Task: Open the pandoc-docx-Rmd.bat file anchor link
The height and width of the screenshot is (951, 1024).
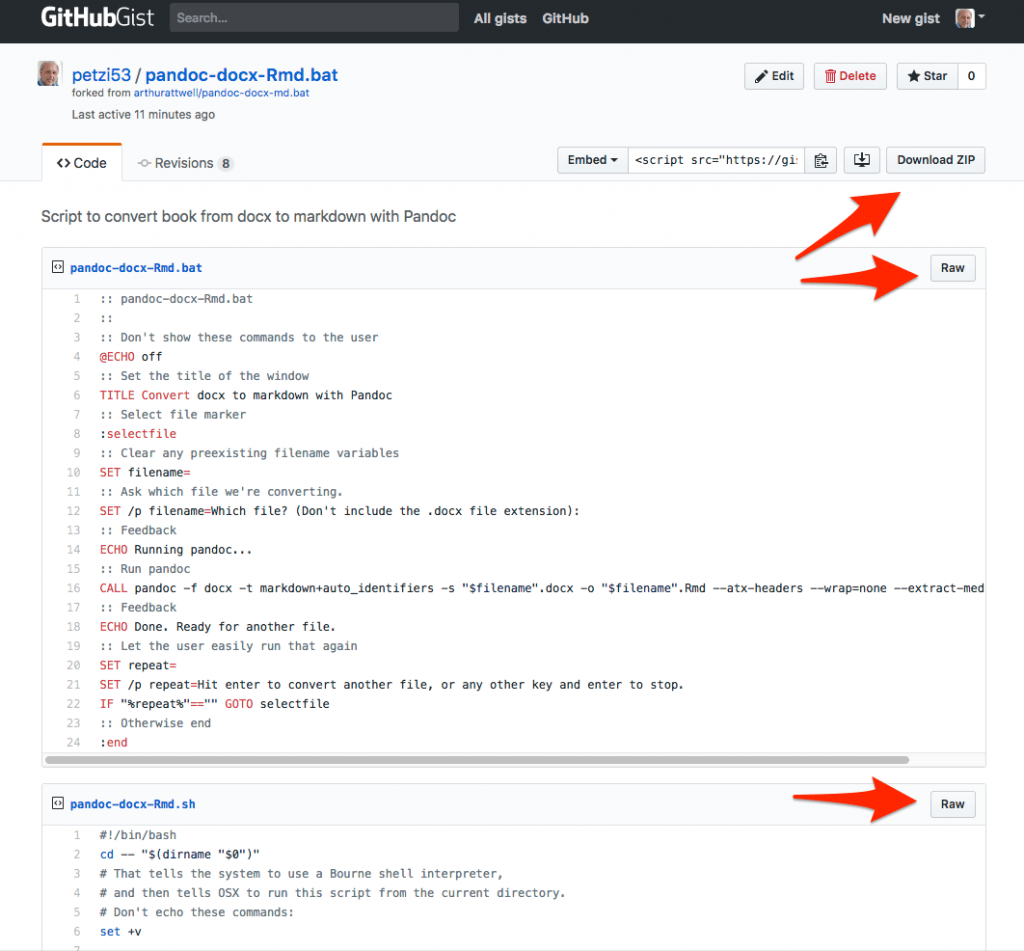Action: coord(136,268)
